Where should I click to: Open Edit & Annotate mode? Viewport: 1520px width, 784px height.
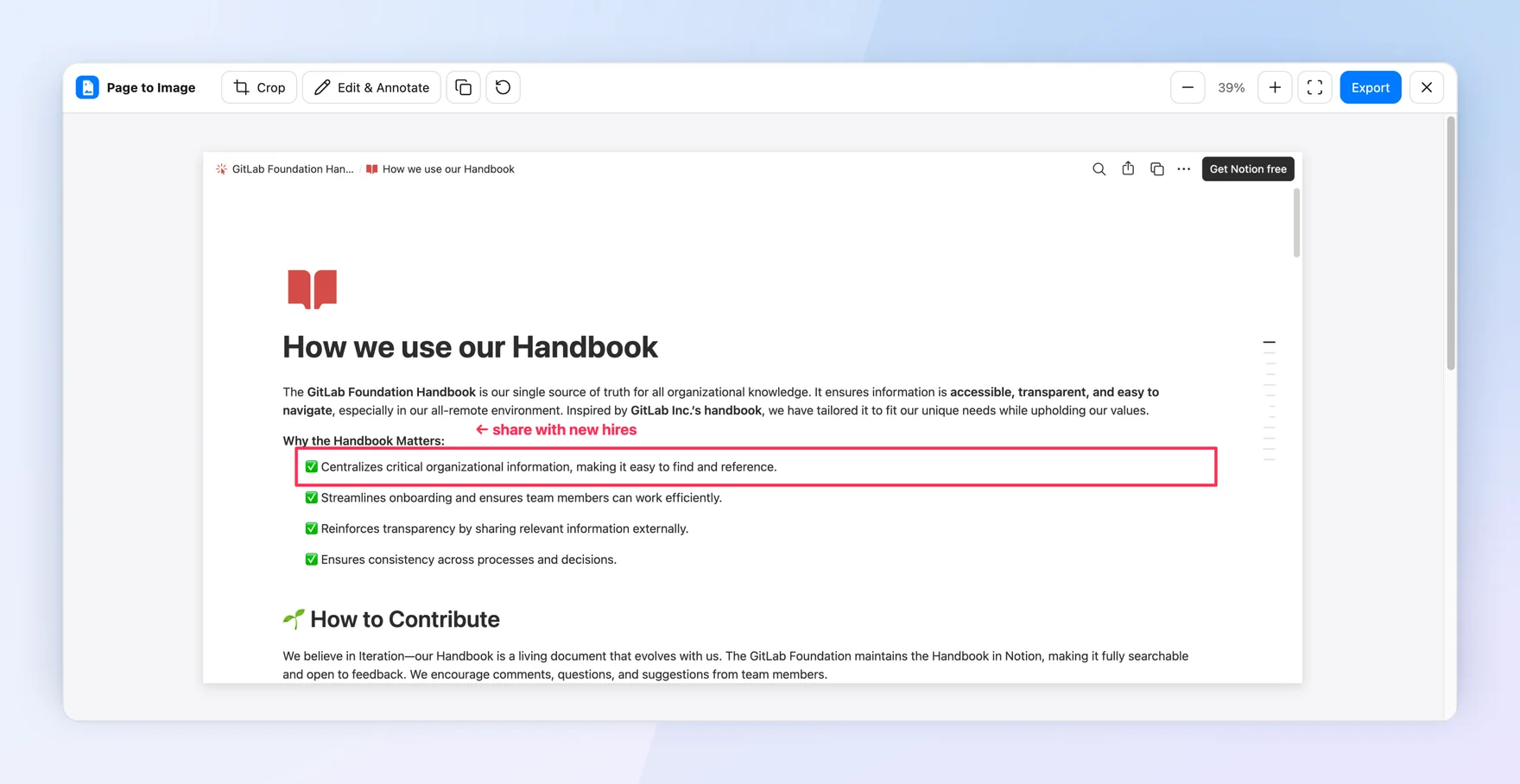click(x=371, y=87)
